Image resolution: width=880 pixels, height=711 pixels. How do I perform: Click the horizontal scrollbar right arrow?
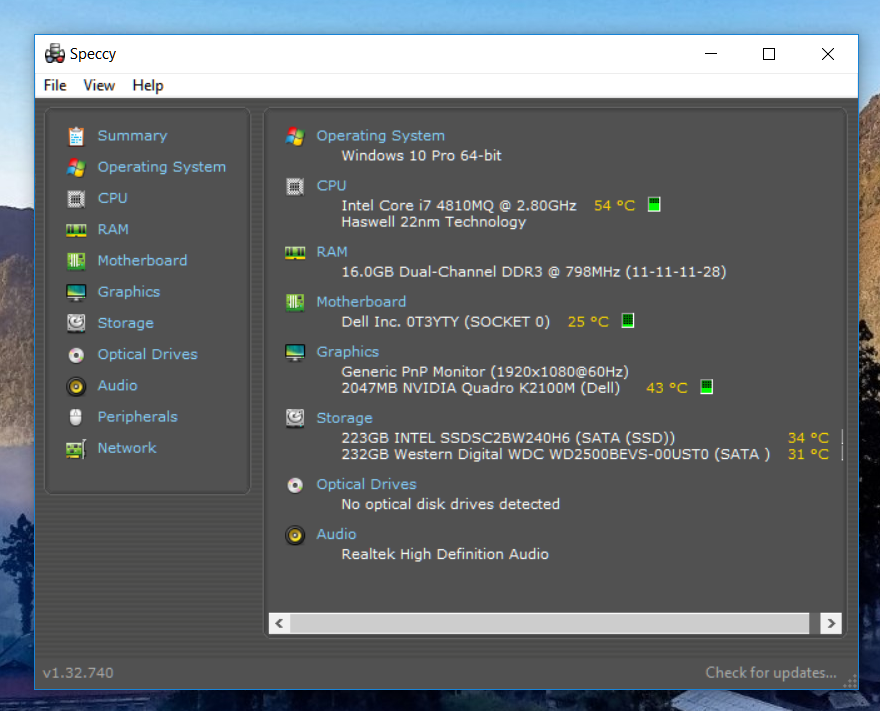click(x=831, y=623)
